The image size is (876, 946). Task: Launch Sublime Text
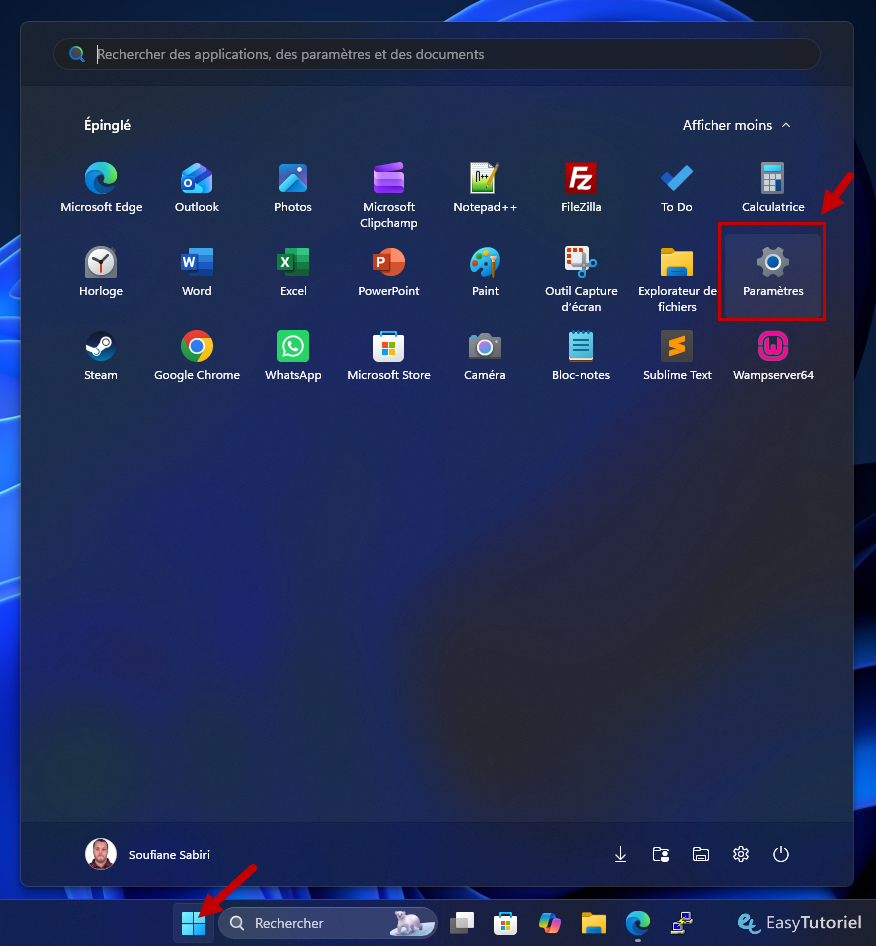(x=677, y=356)
